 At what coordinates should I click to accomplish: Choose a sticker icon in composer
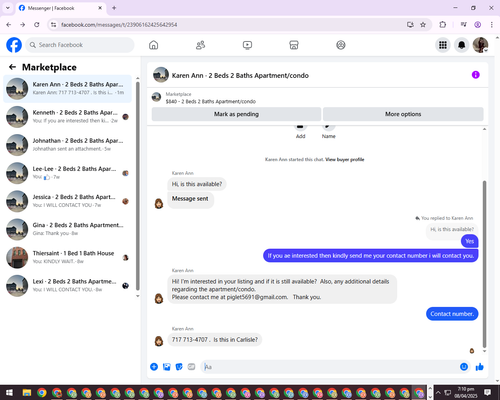coord(179,367)
